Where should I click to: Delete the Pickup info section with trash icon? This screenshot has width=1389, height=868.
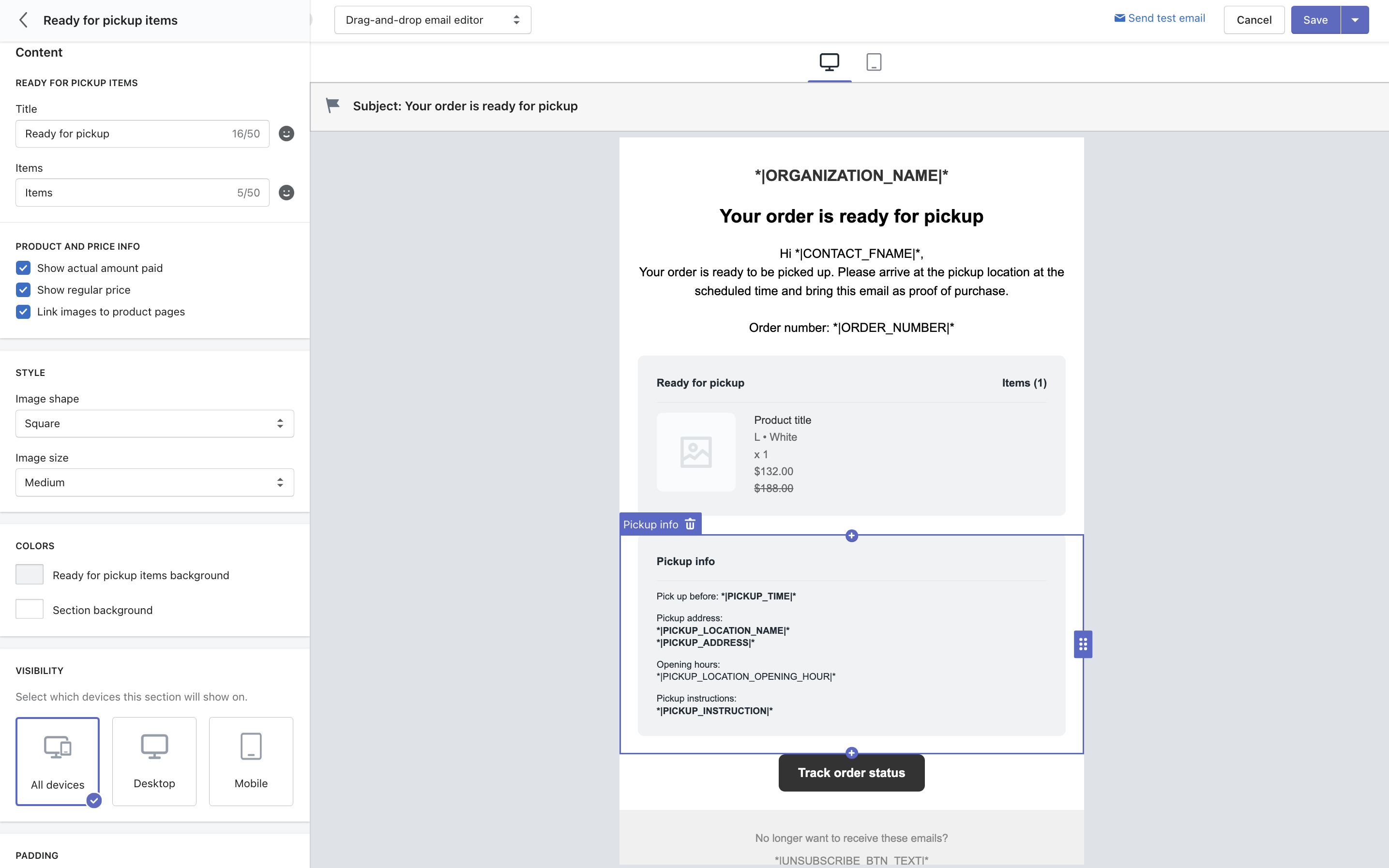(690, 524)
